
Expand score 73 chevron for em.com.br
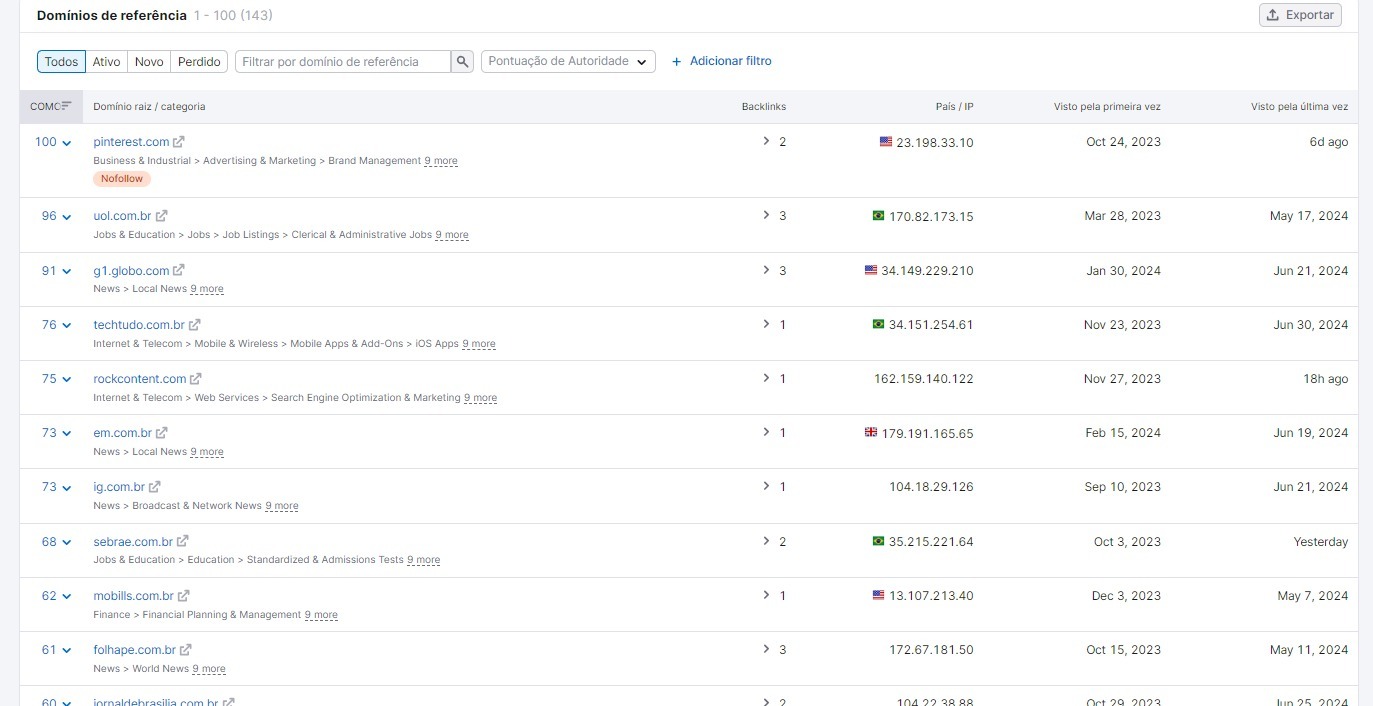[67, 434]
